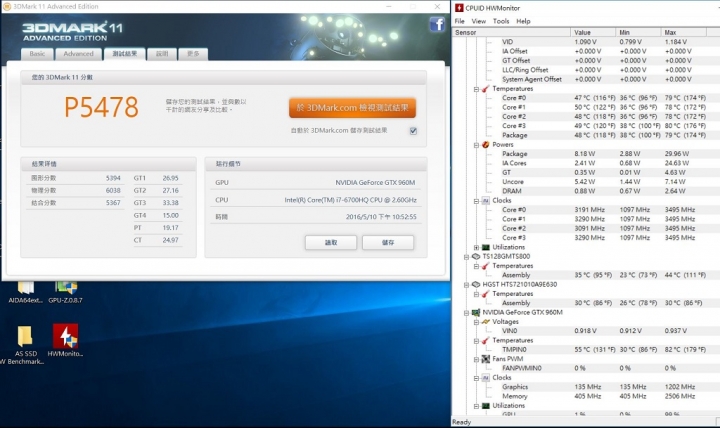Open the View menu in HWMonitor

click(478, 21)
